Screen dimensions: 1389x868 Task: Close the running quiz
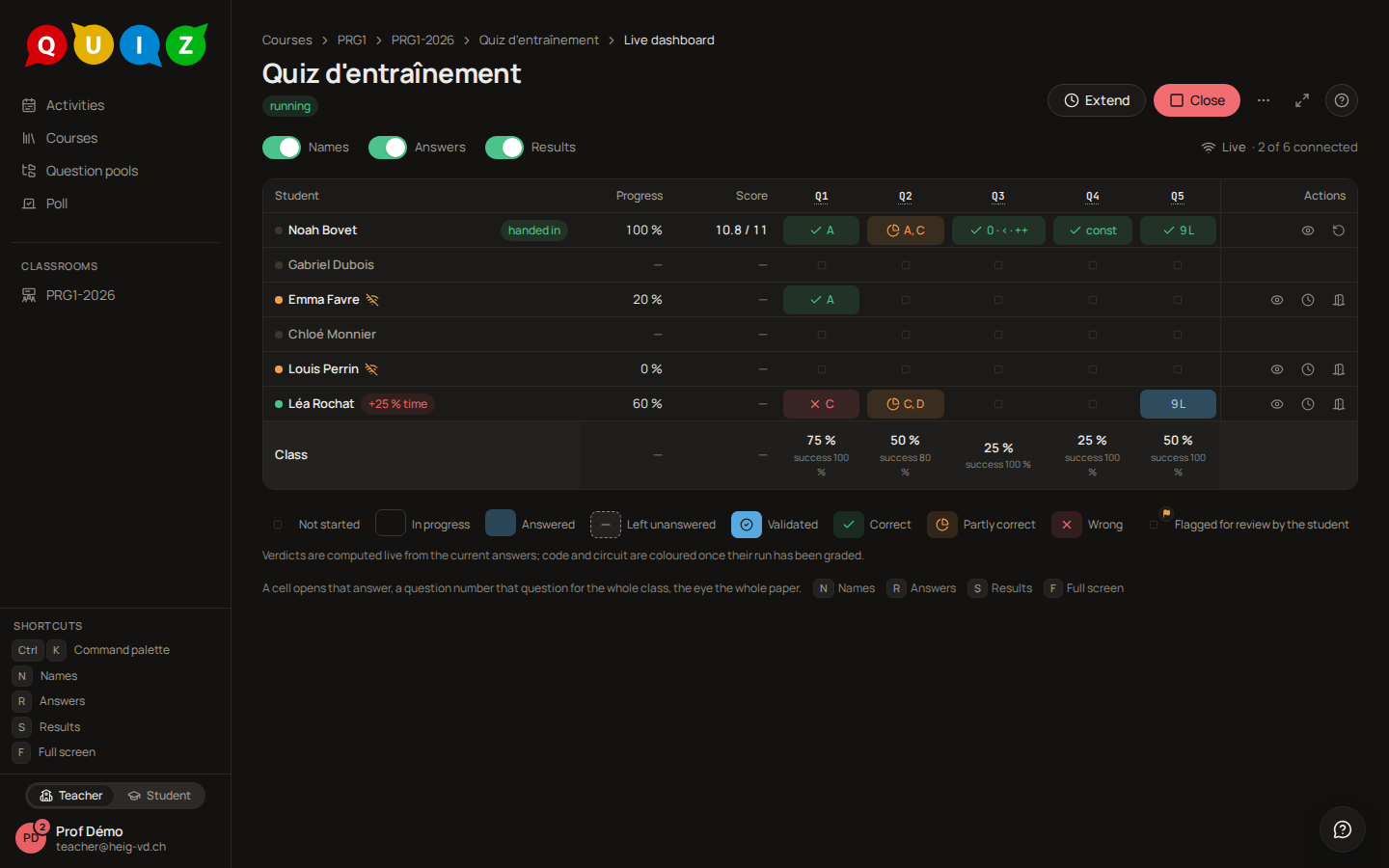point(1197,100)
